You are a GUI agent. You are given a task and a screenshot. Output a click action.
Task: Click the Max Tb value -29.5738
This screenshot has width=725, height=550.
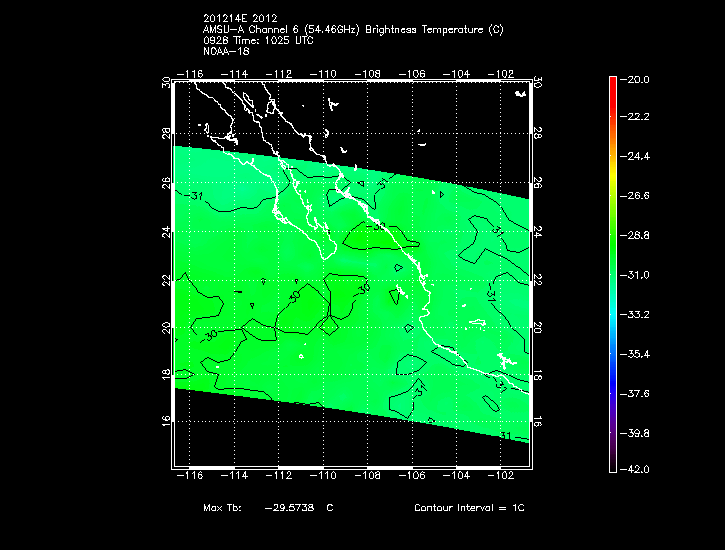(x=289, y=507)
